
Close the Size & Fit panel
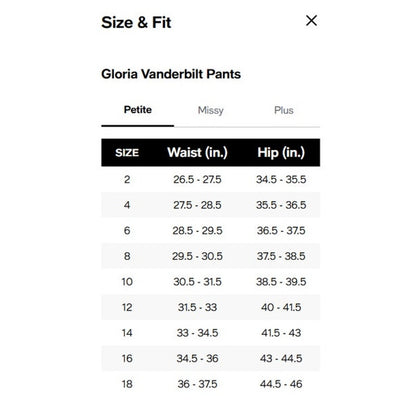point(311,21)
